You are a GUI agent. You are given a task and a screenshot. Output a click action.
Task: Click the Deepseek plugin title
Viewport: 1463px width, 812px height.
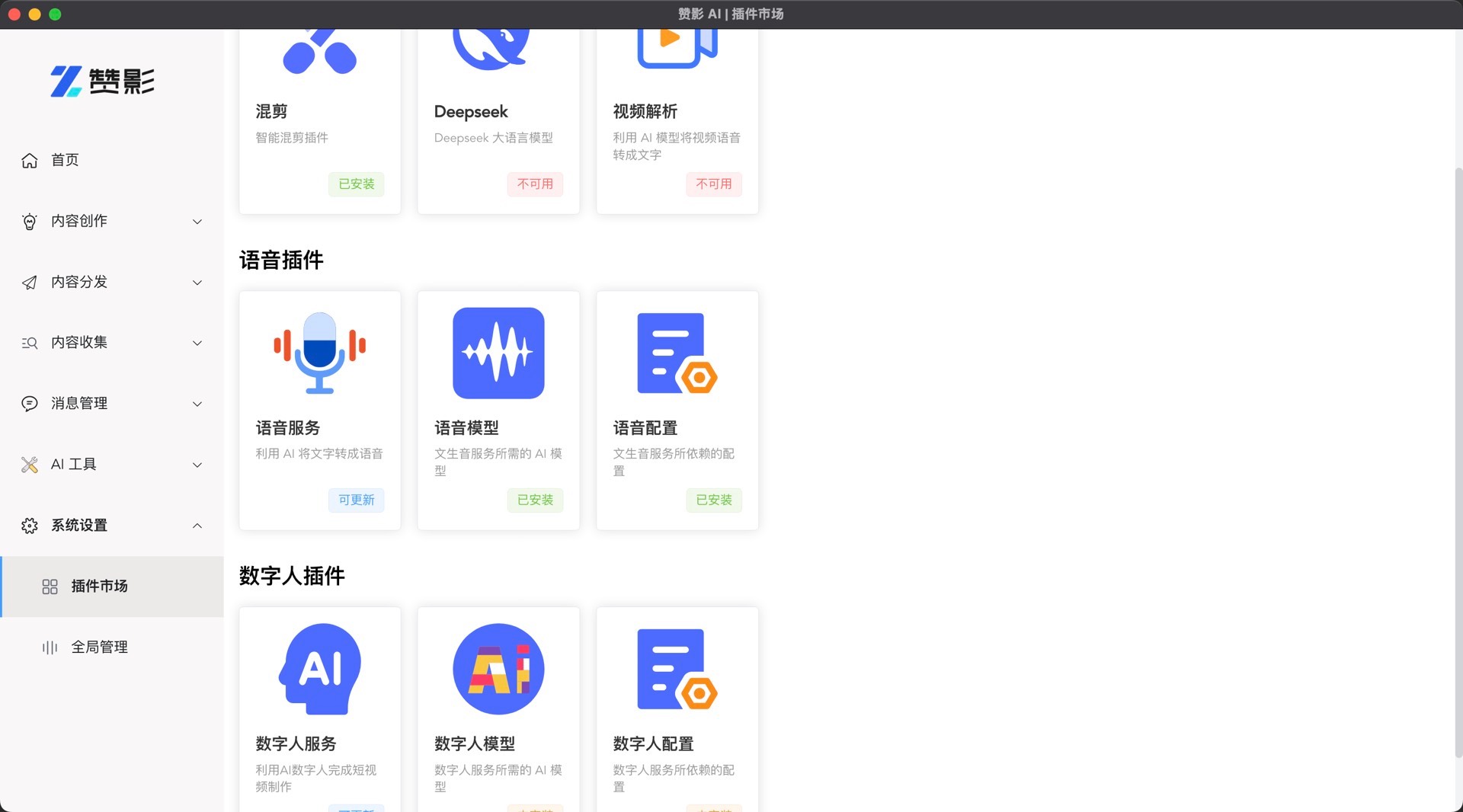pos(471,112)
